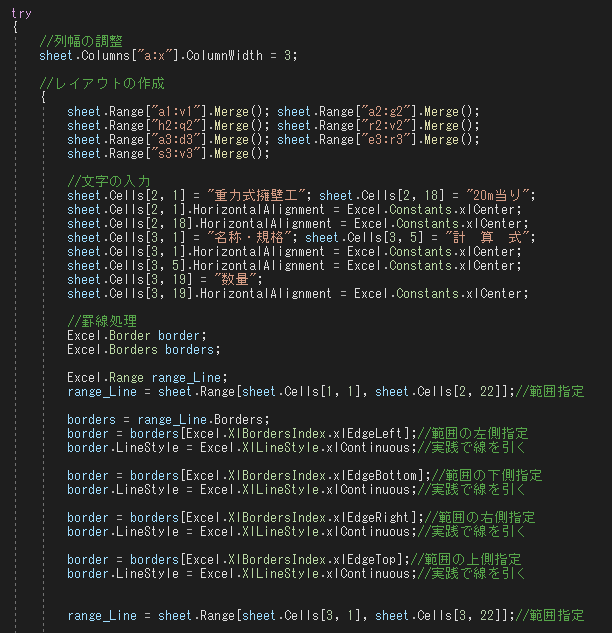Click the string "名称・規格"
612x633 pixels.
click(x=249, y=237)
